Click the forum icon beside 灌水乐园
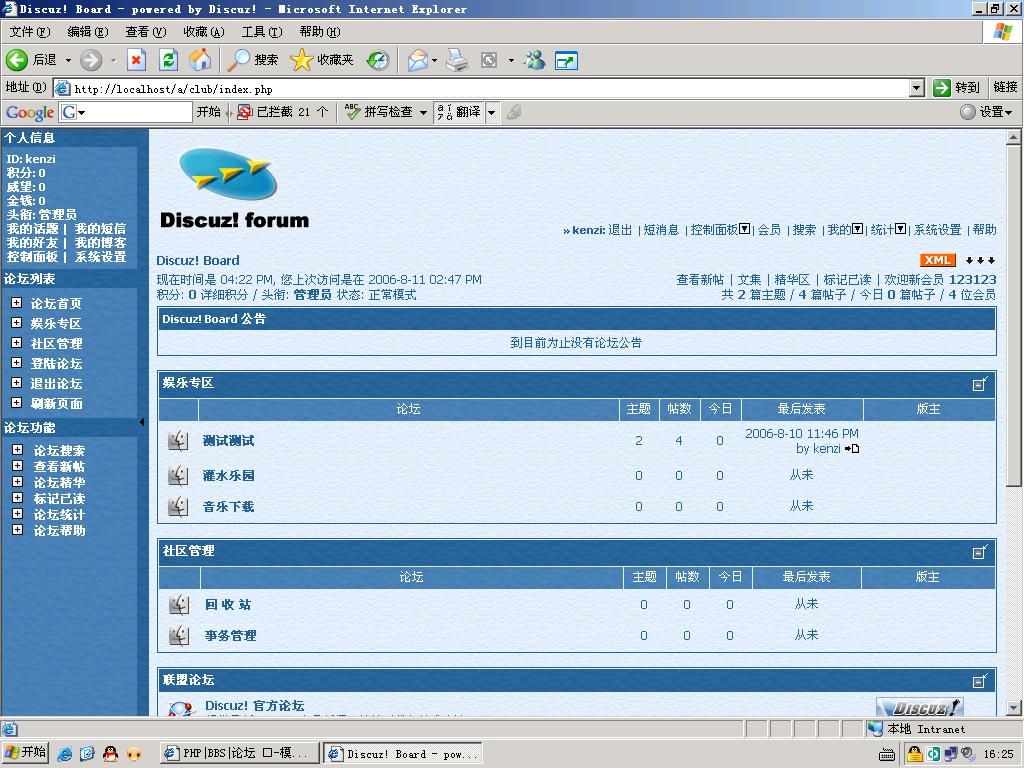The width and height of the screenshot is (1024, 768). (178, 475)
